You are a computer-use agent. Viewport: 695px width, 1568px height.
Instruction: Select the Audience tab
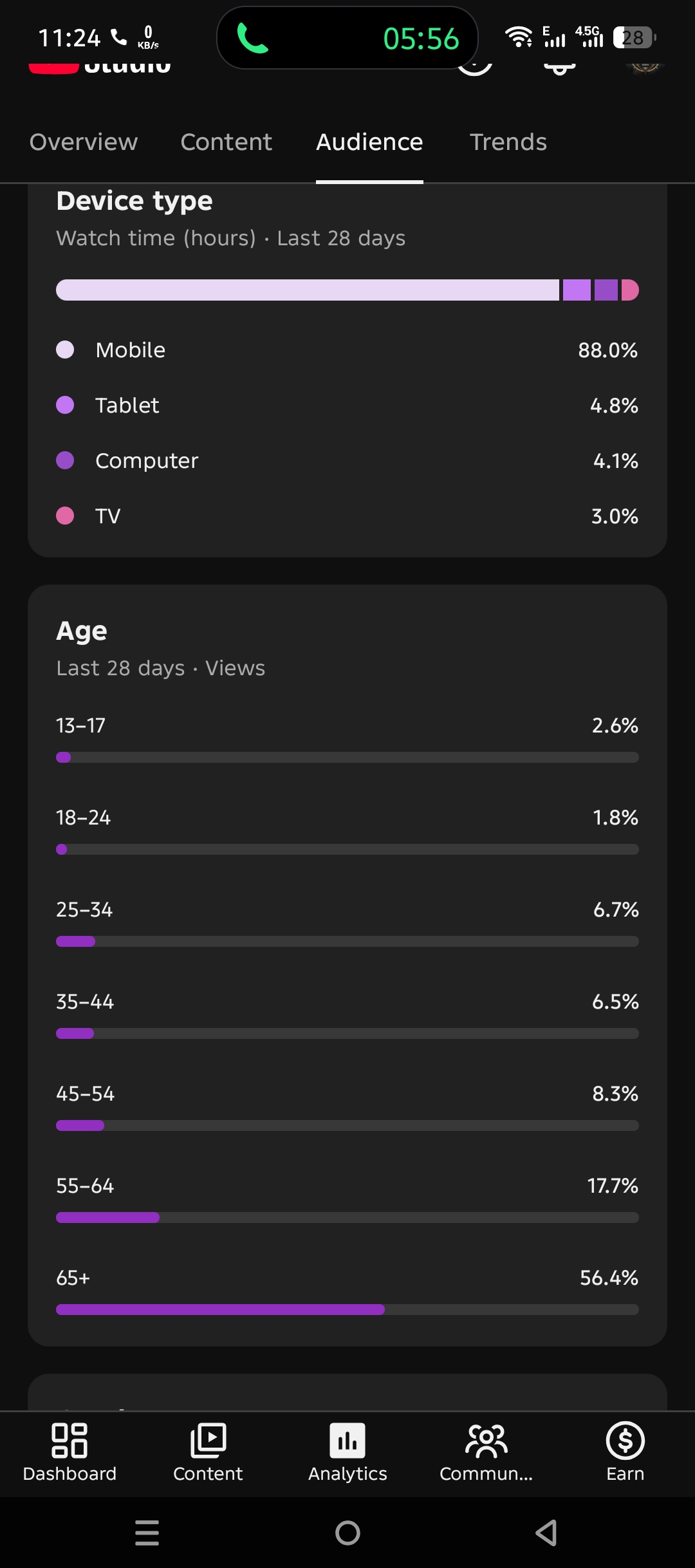369,142
